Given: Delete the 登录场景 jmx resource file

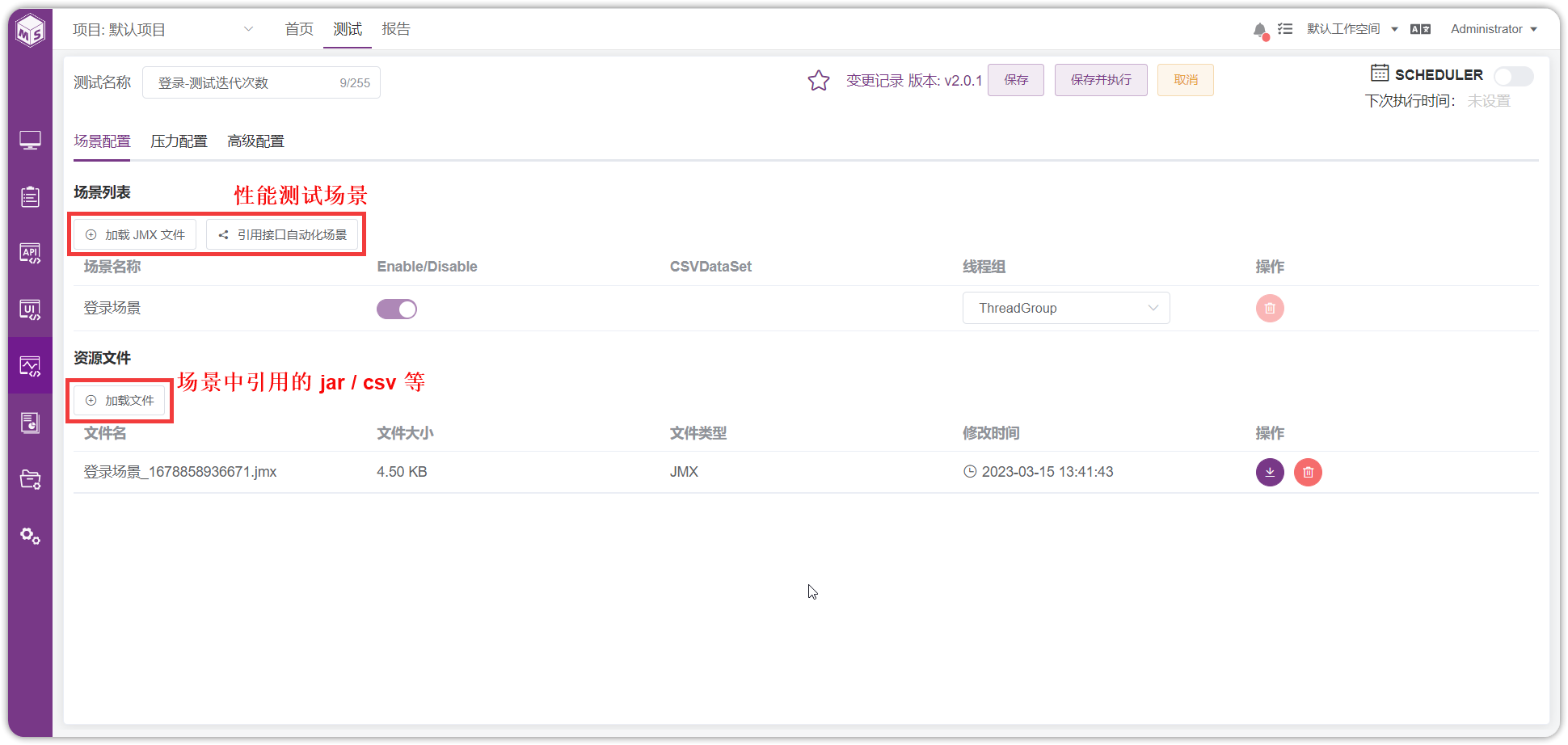Looking at the screenshot, I should click(x=1308, y=472).
